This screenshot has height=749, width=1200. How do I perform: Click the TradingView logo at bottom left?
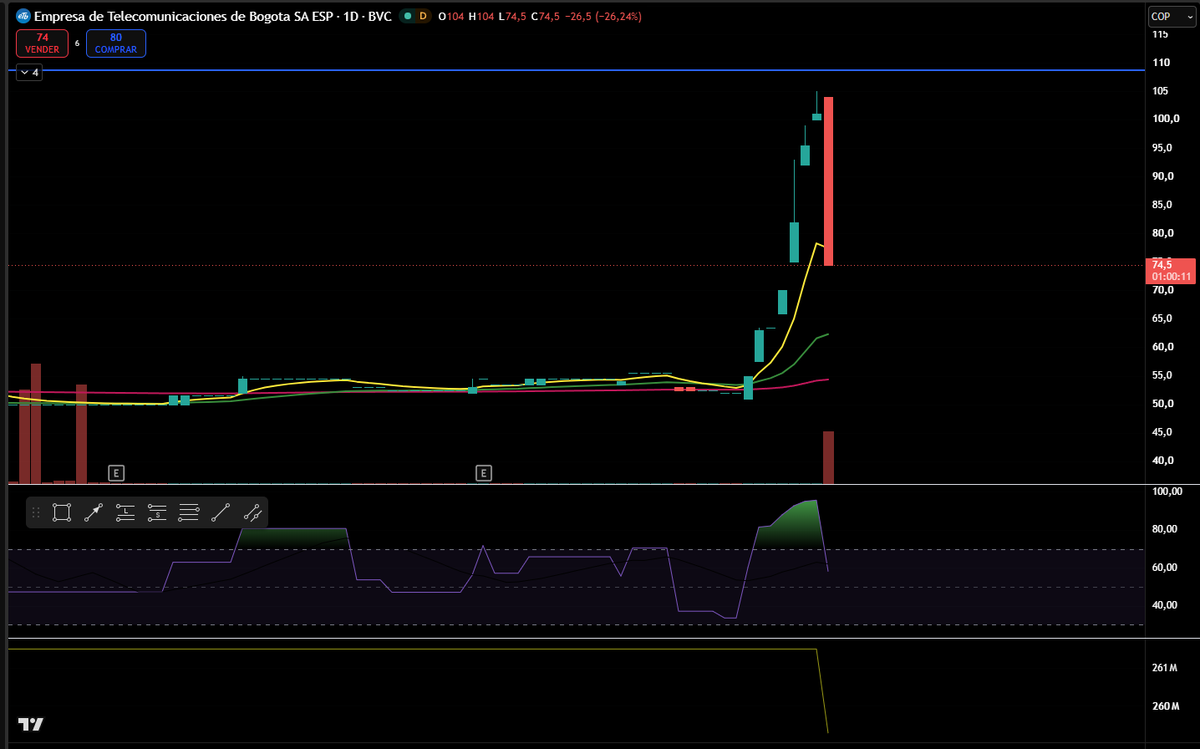[31, 725]
